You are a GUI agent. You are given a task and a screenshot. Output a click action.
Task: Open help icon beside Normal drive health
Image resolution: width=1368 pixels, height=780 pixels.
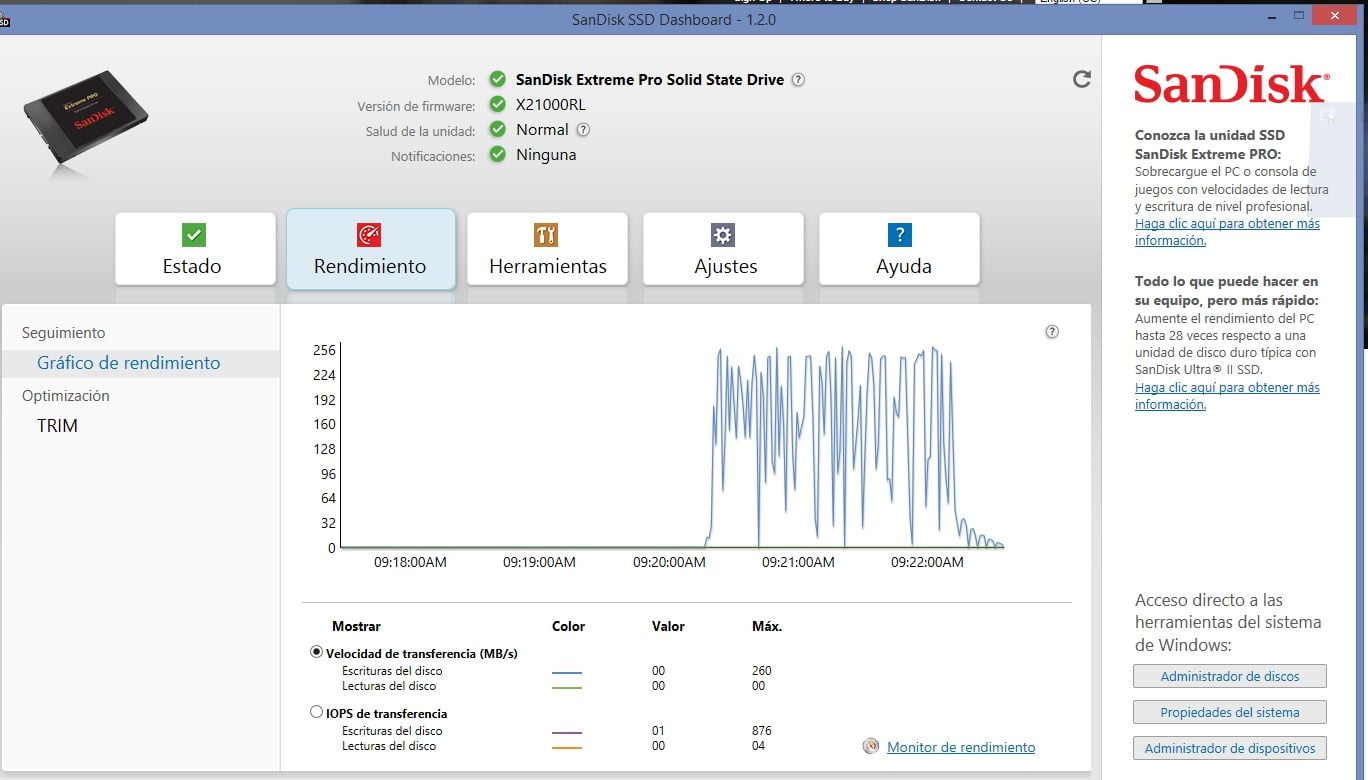[583, 130]
